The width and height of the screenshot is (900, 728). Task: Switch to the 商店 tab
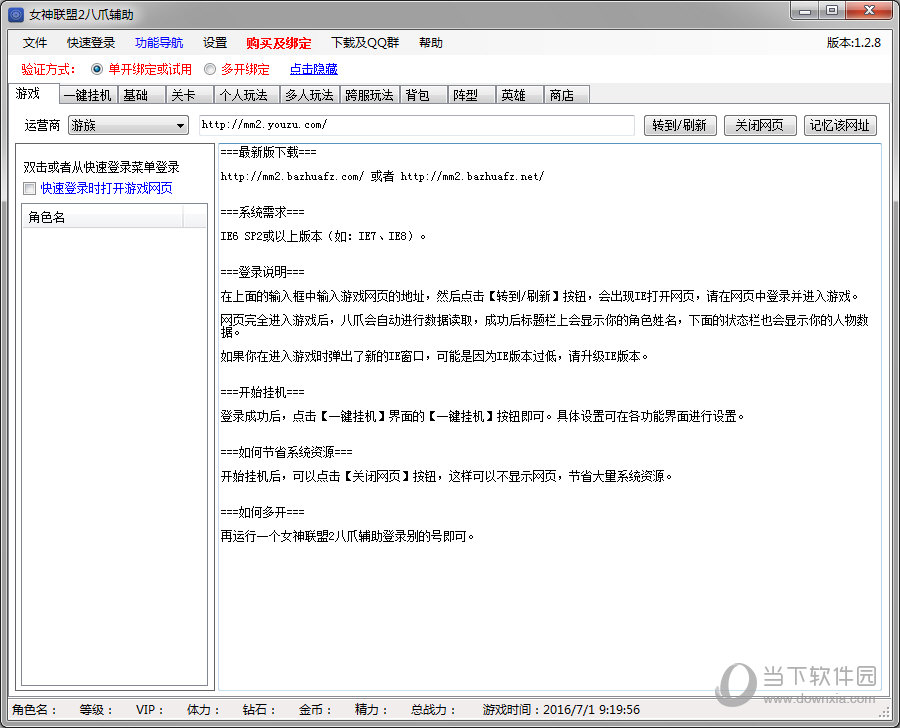(x=567, y=95)
